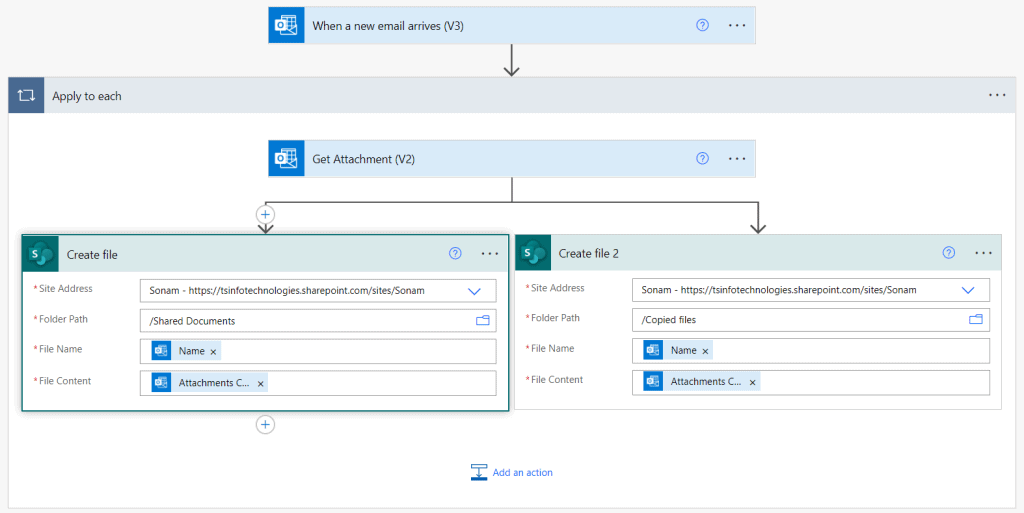Viewport: 1024px width, 513px height.
Task: Click the /Shared Documents folder path field
Action: [318, 320]
